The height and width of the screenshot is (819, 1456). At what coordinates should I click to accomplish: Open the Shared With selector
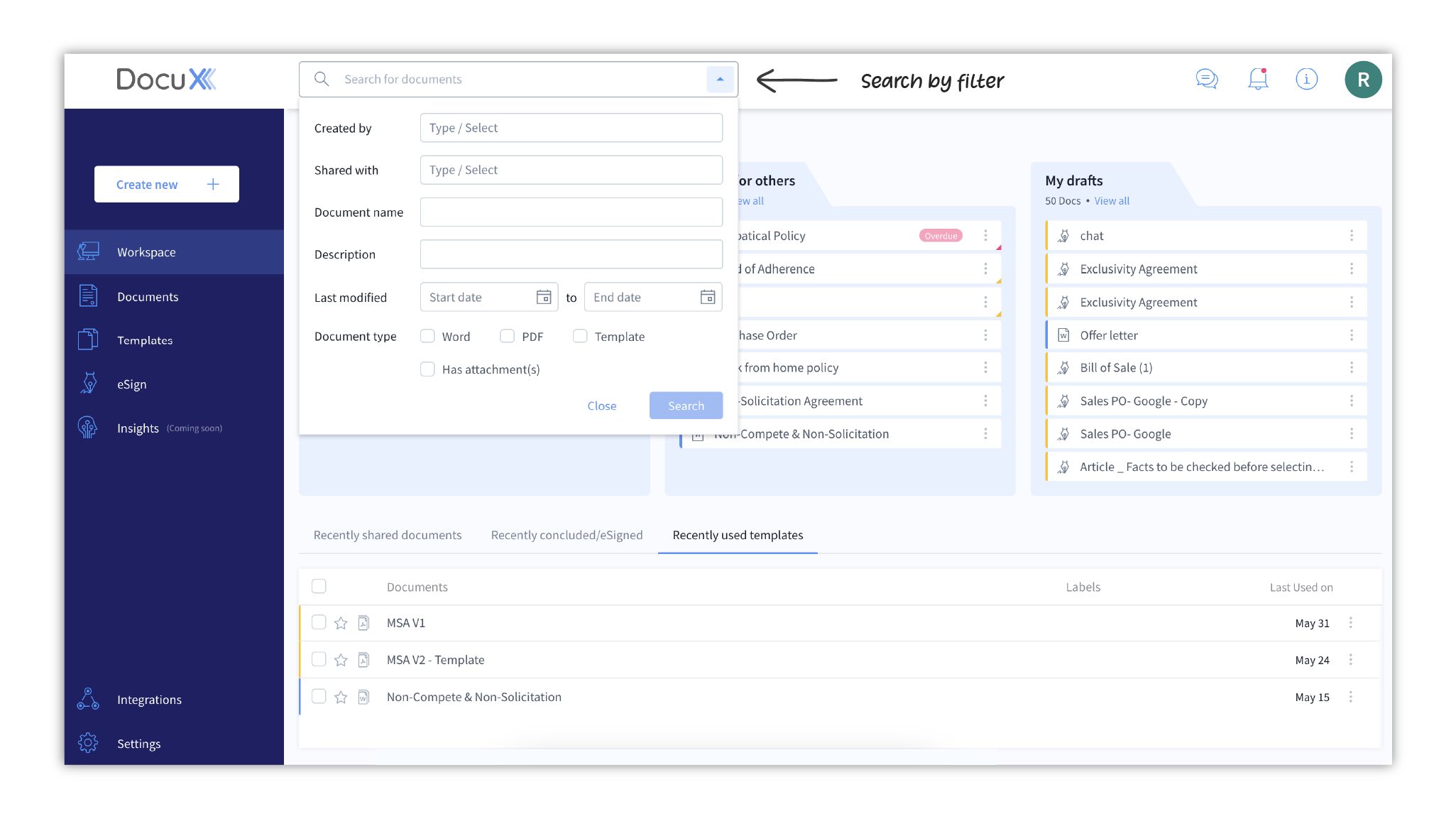571,169
